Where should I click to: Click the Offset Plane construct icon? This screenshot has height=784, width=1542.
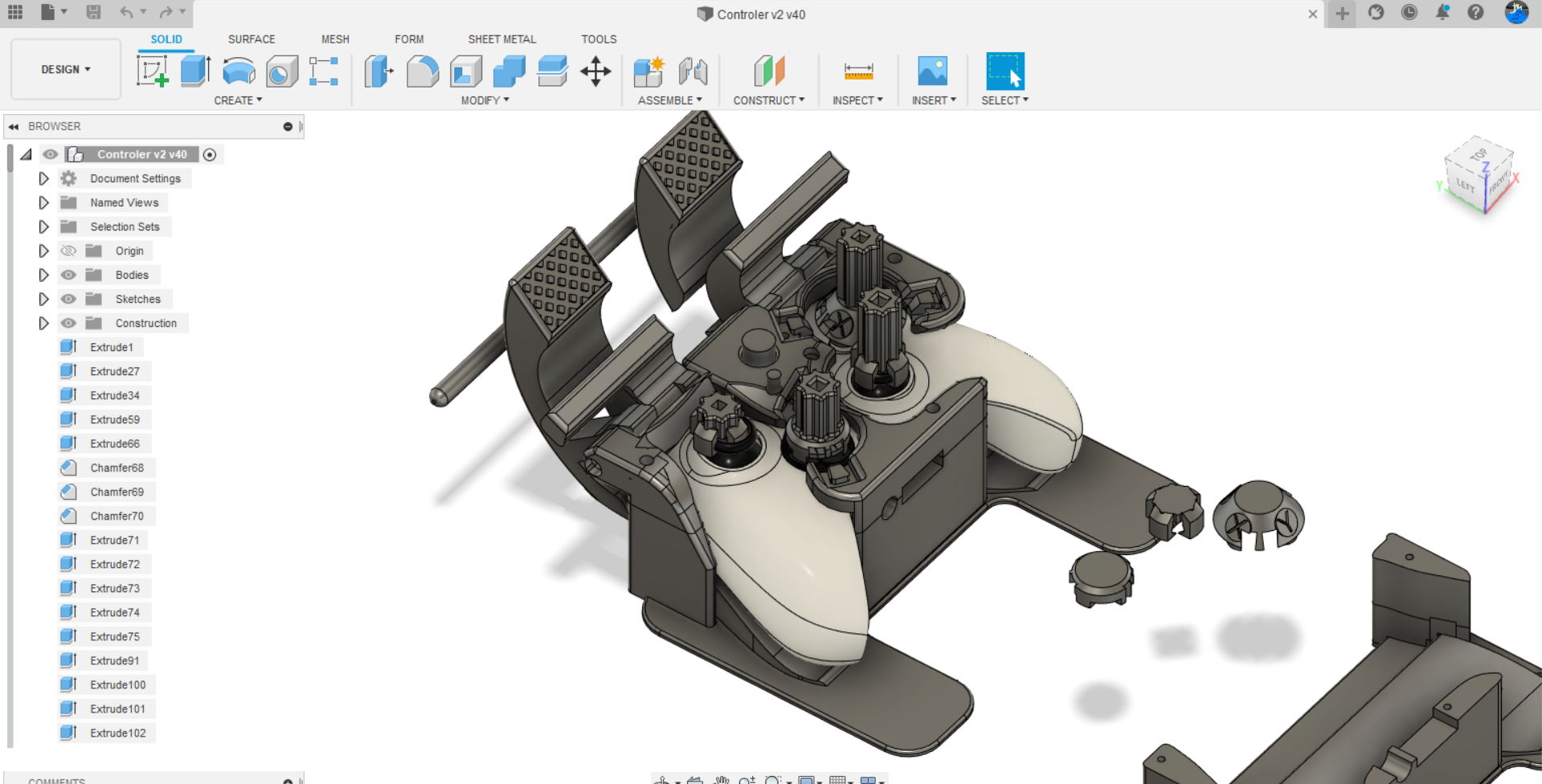point(769,71)
